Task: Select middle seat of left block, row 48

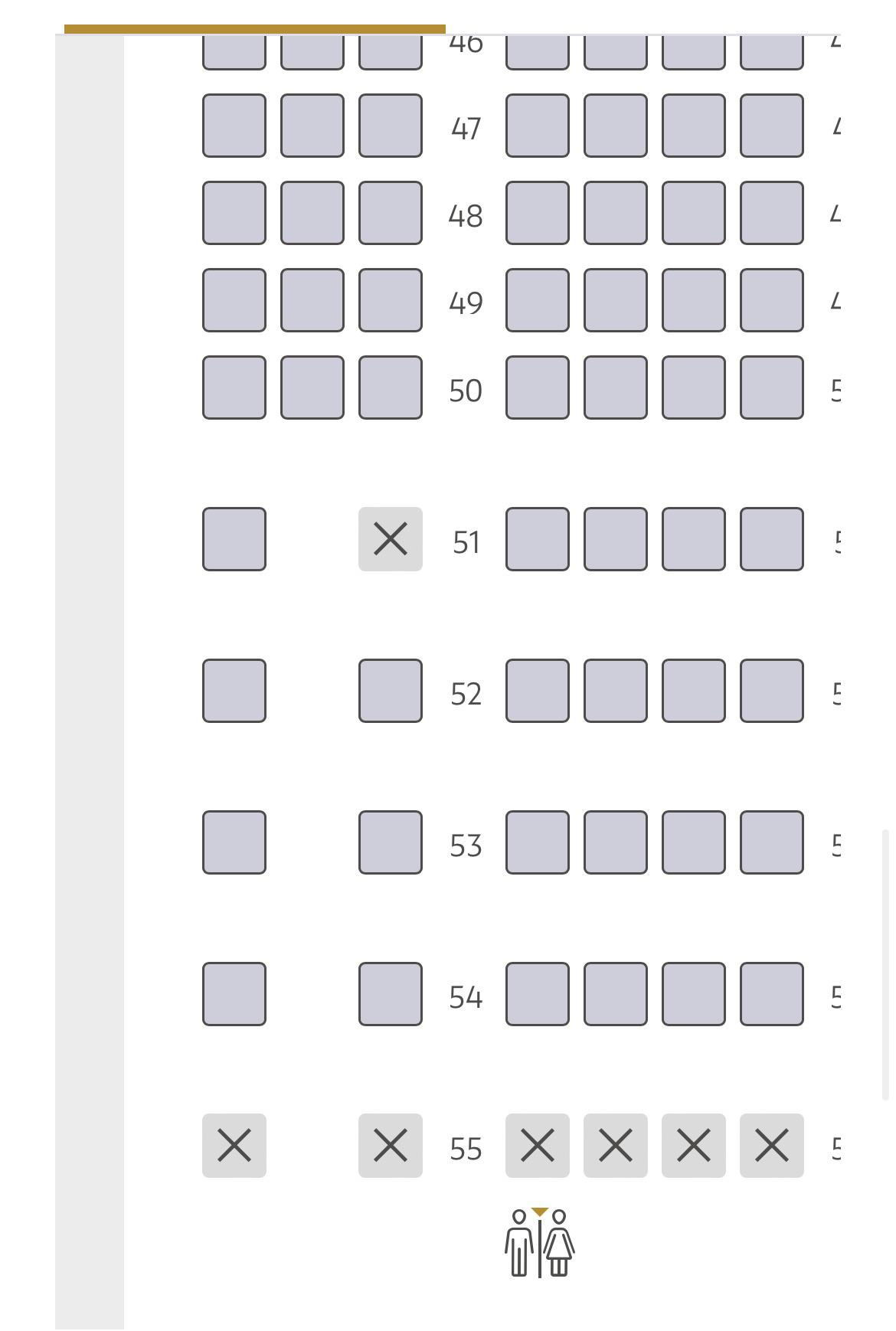Action: tap(312, 213)
